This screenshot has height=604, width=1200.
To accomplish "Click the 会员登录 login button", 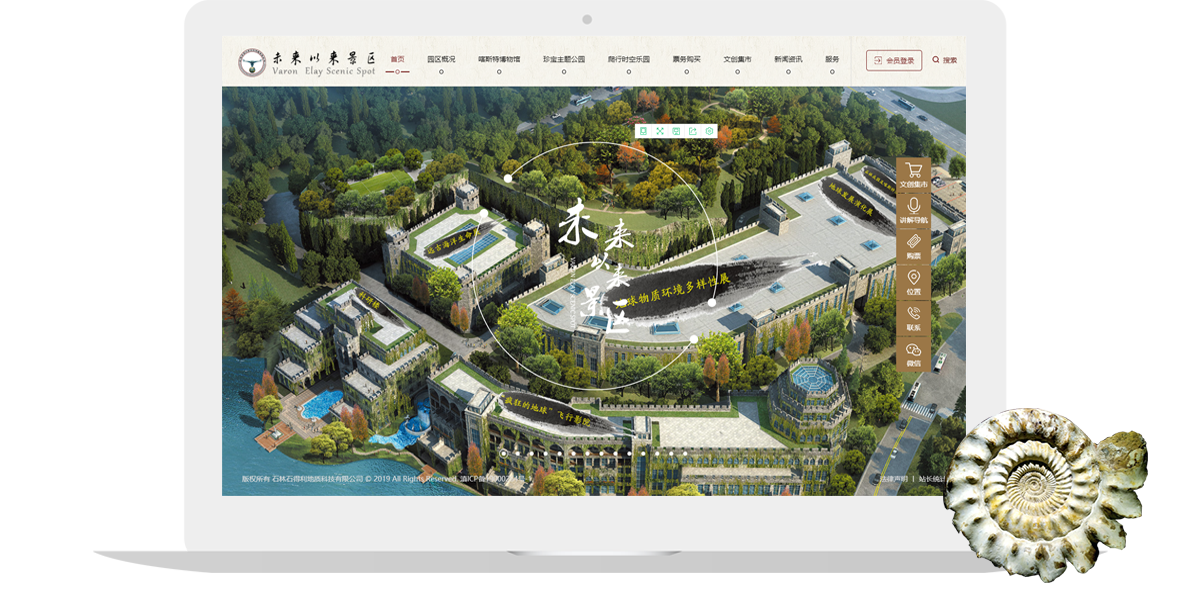I will (894, 60).
